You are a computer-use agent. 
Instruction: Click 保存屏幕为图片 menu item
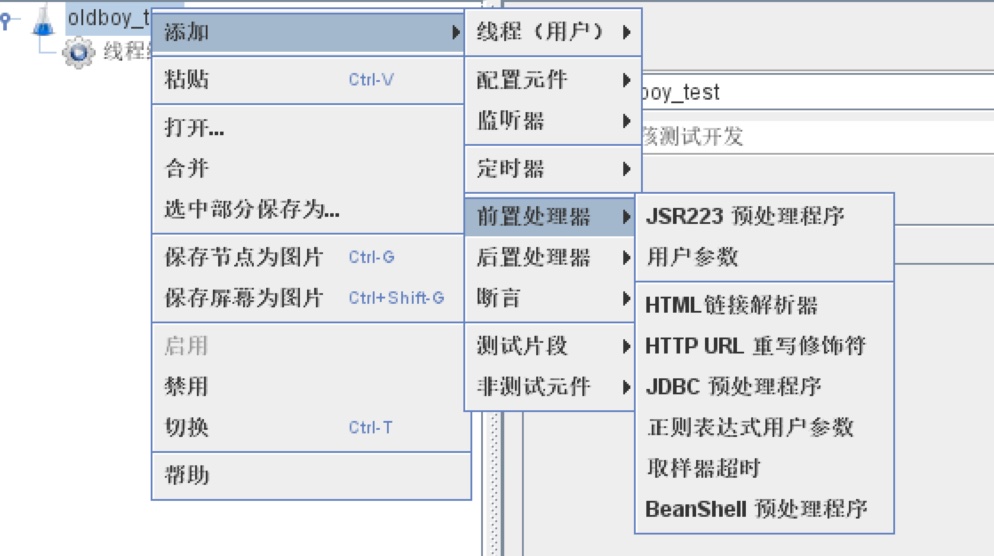(x=243, y=298)
